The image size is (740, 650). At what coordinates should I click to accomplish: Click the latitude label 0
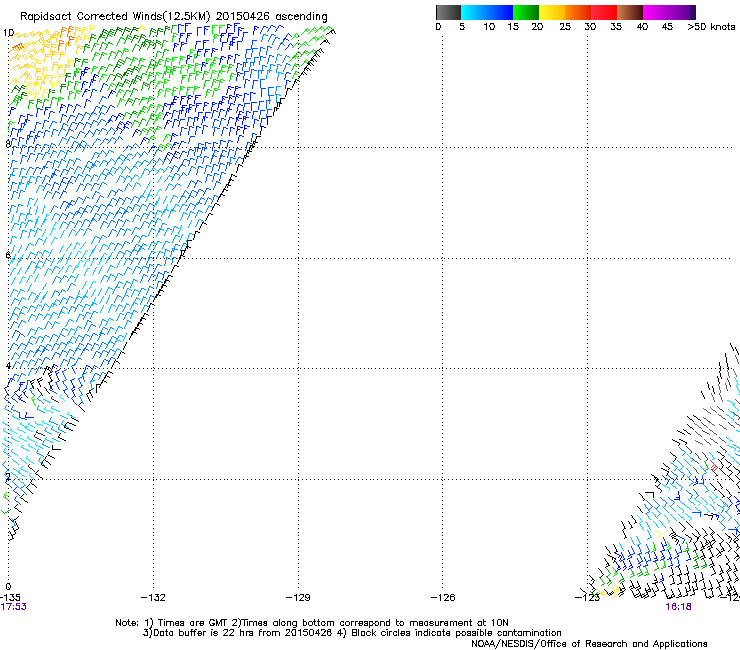coord(8,587)
